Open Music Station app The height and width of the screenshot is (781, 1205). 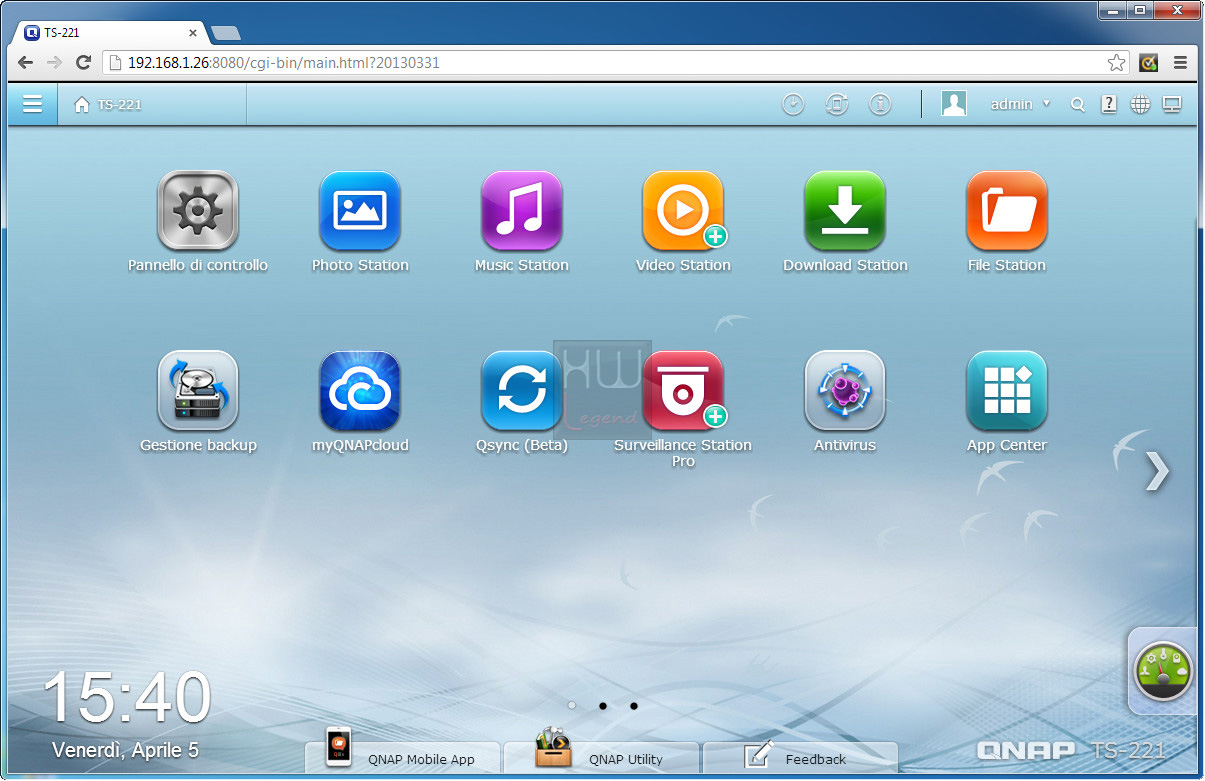click(522, 211)
